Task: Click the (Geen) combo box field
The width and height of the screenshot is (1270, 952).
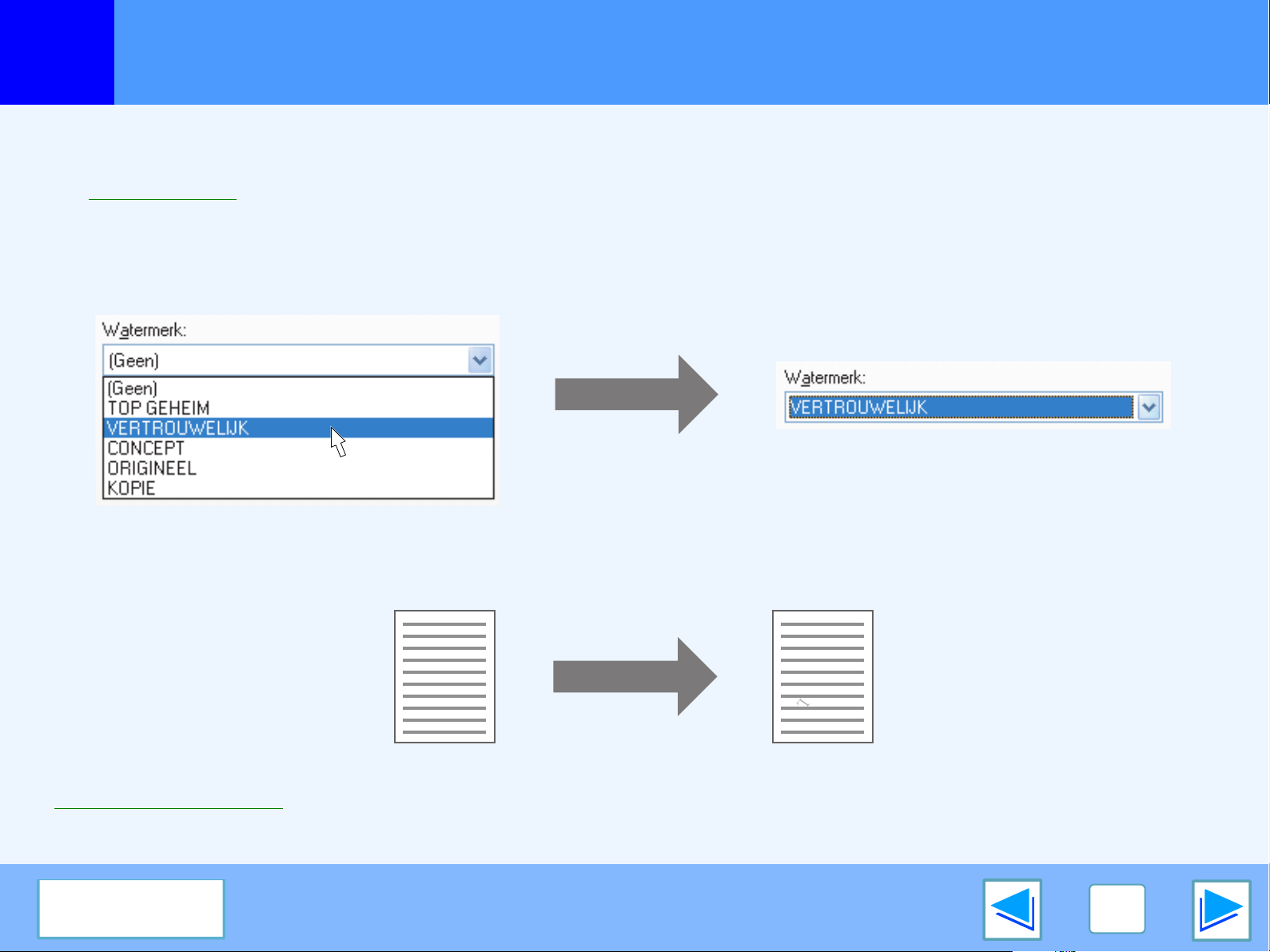Action: coord(285,360)
